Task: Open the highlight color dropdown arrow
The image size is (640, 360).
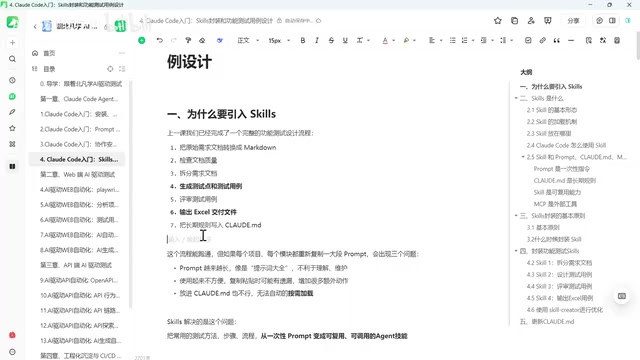Action: click(x=414, y=40)
